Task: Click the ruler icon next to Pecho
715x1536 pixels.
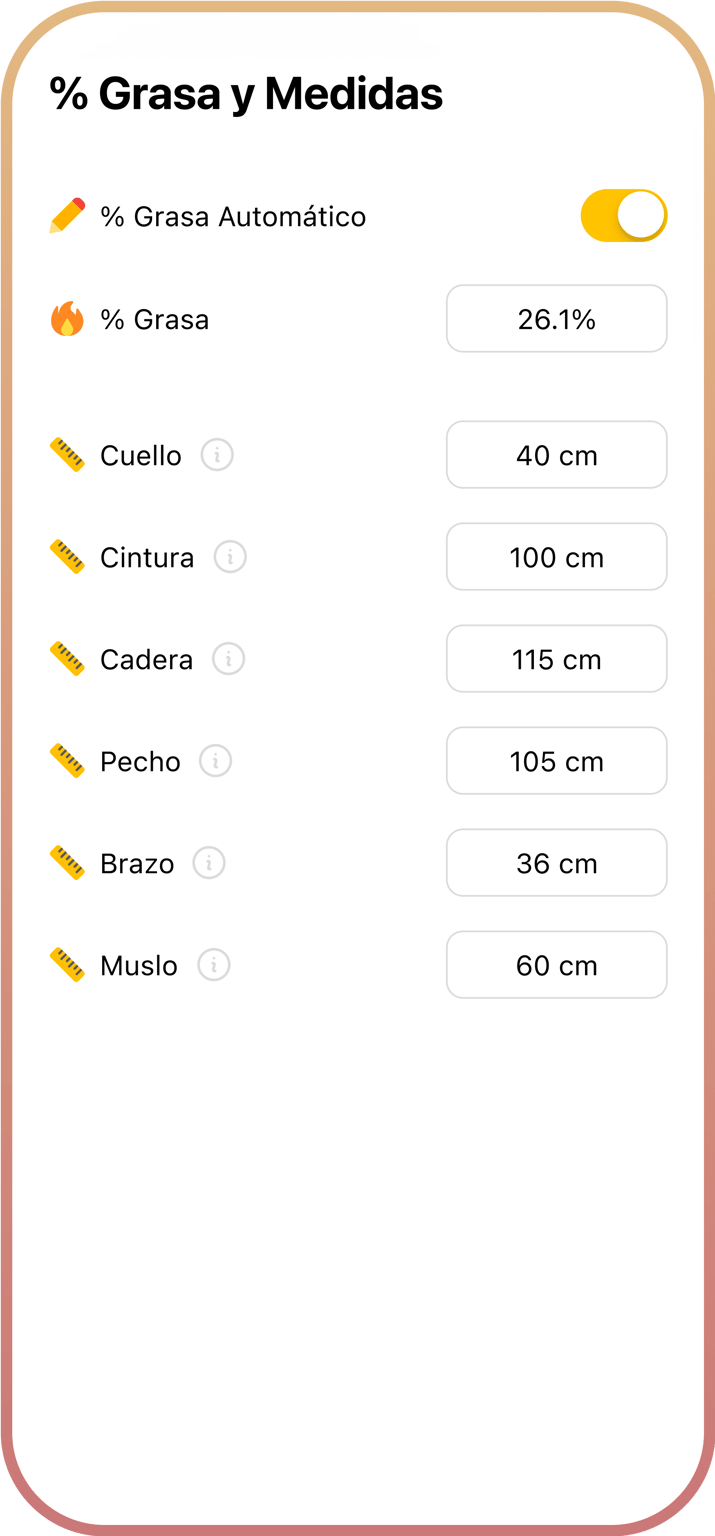Action: 67,761
